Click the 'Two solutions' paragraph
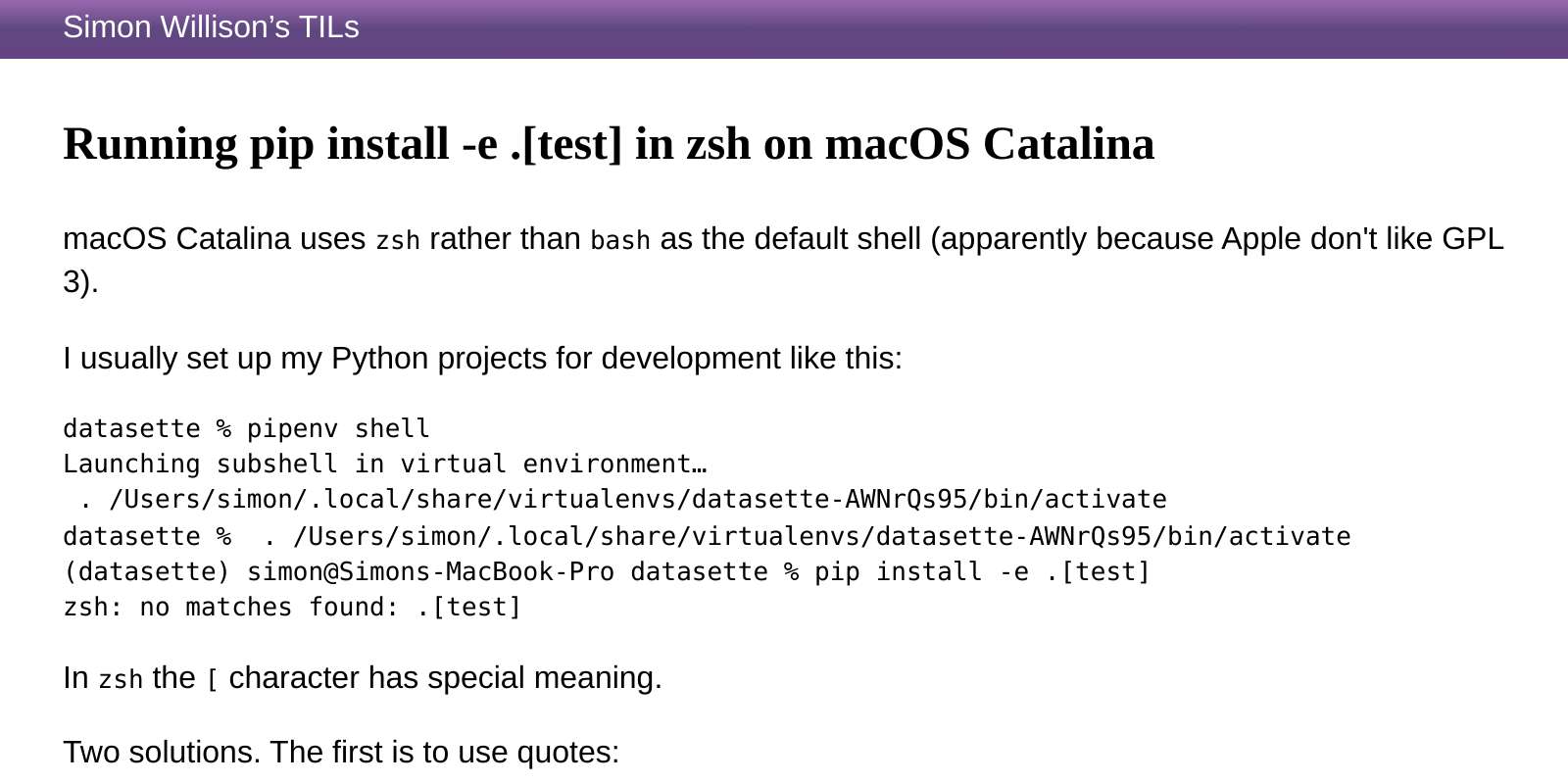The width and height of the screenshot is (1568, 784). point(341,752)
